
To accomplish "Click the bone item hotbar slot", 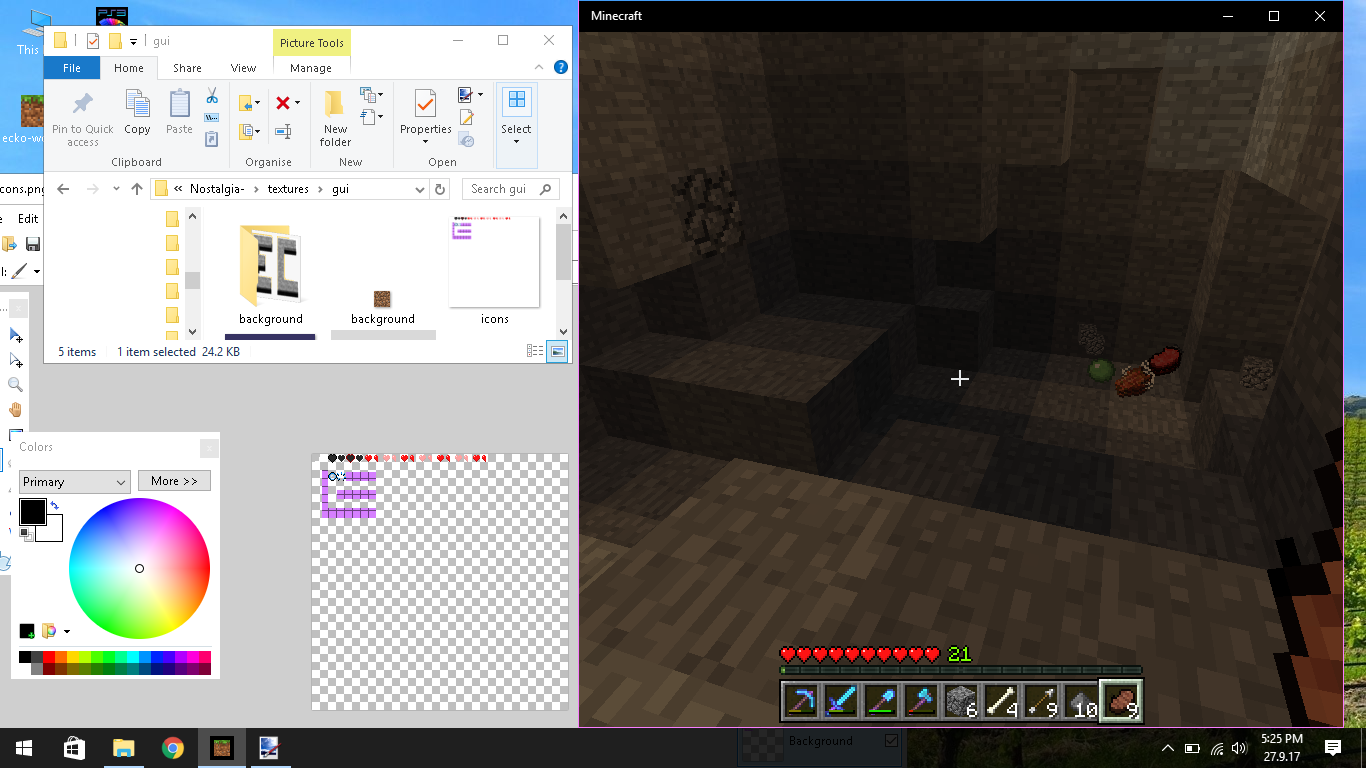I will (x=1000, y=701).
